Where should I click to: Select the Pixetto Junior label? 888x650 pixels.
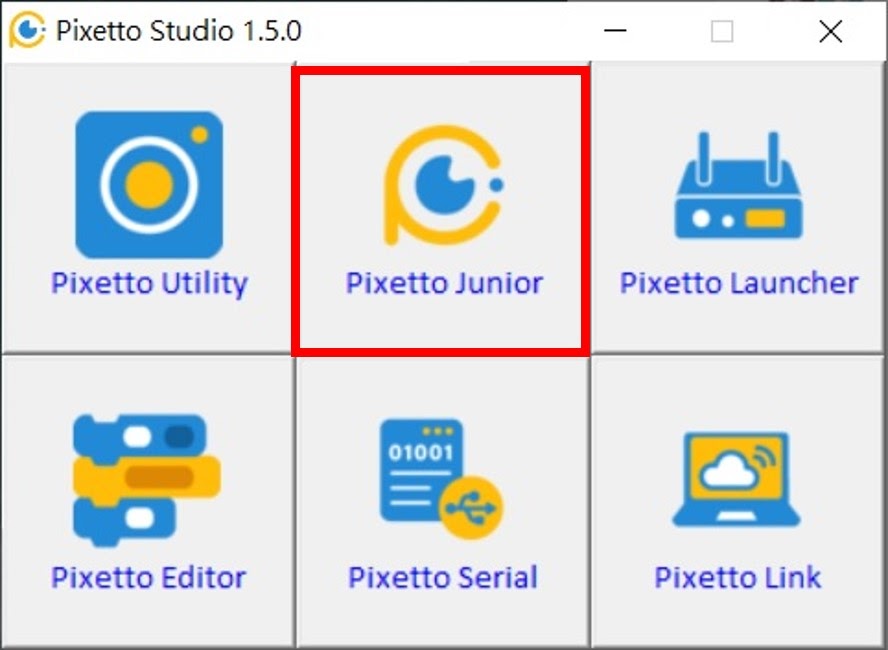(445, 283)
